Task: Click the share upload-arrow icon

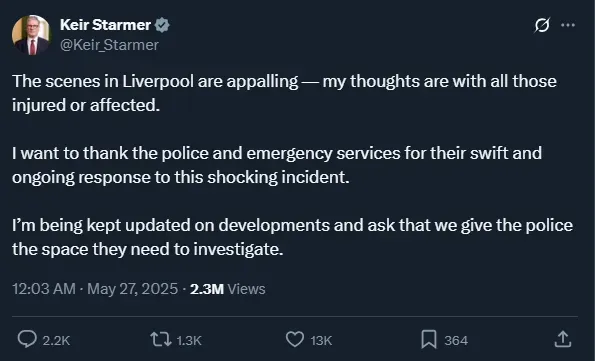Action: coord(563,339)
